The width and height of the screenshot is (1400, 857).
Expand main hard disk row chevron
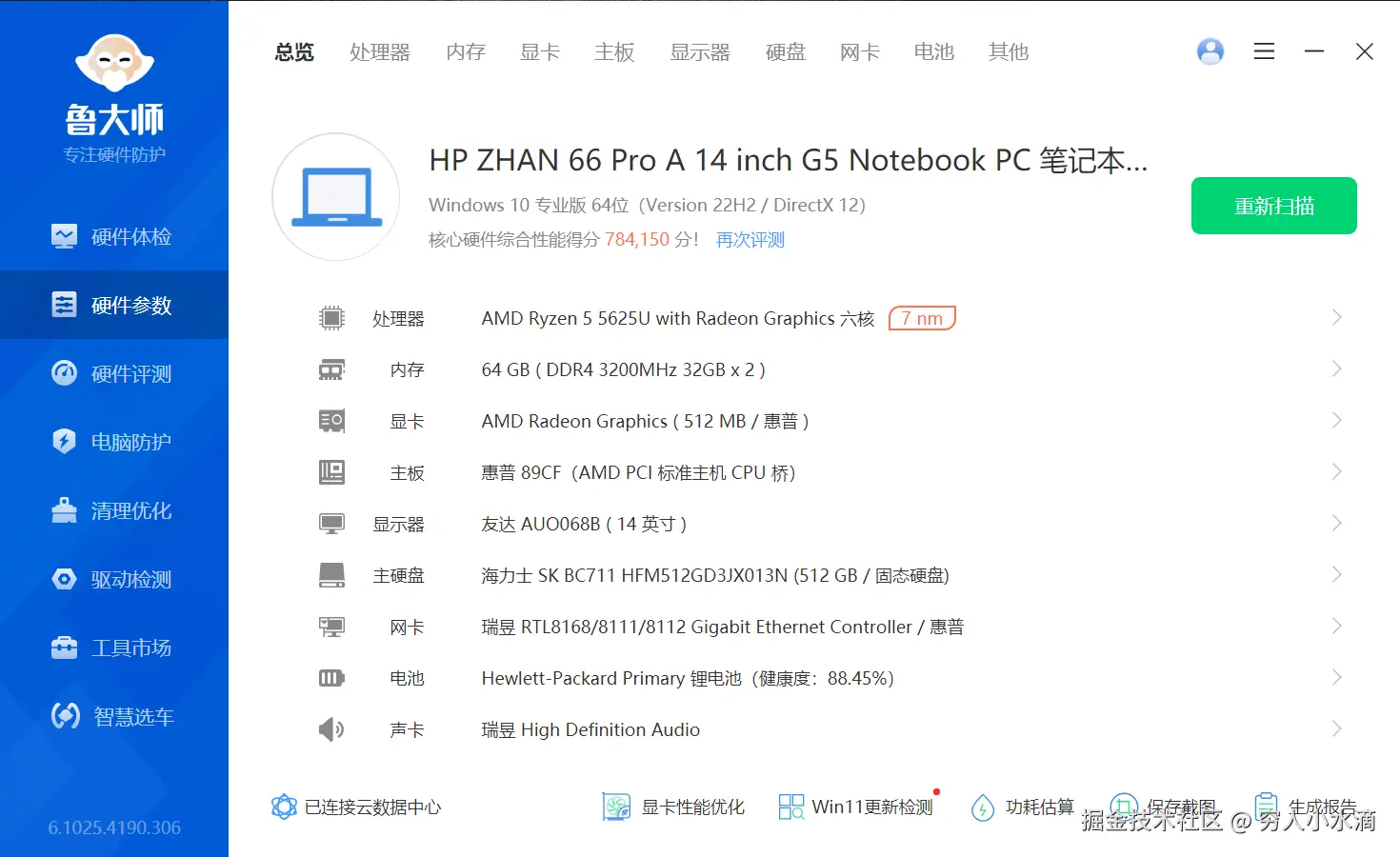[x=1337, y=575]
